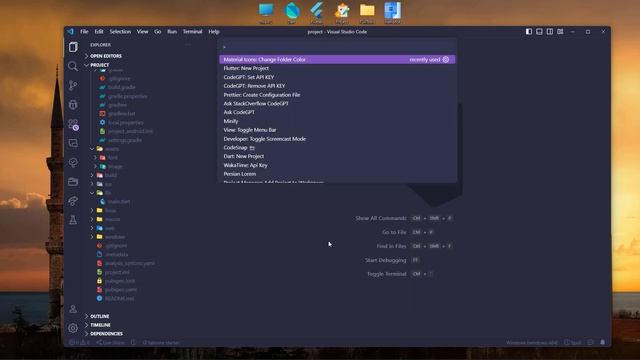
Task: Click Live Share in the status bar
Action: click(111, 342)
